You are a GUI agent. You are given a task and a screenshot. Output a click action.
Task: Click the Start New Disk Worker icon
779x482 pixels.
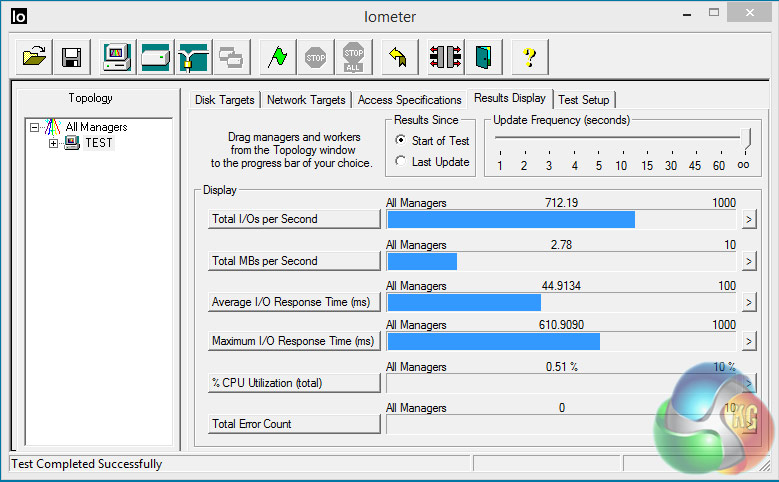click(x=156, y=57)
